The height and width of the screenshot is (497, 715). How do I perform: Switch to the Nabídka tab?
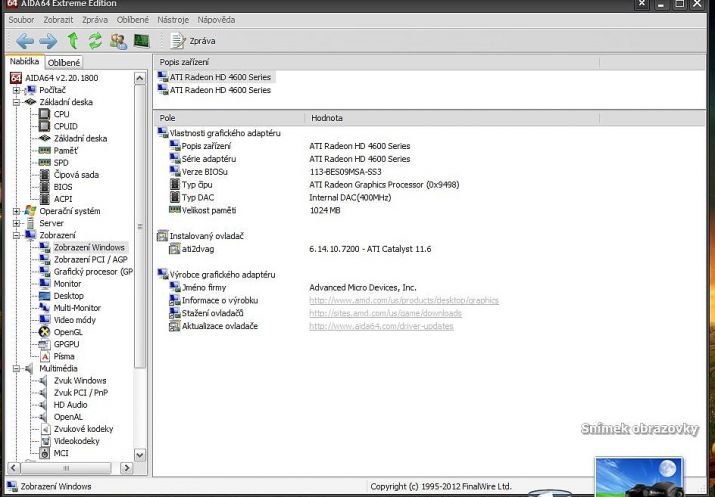(24, 61)
